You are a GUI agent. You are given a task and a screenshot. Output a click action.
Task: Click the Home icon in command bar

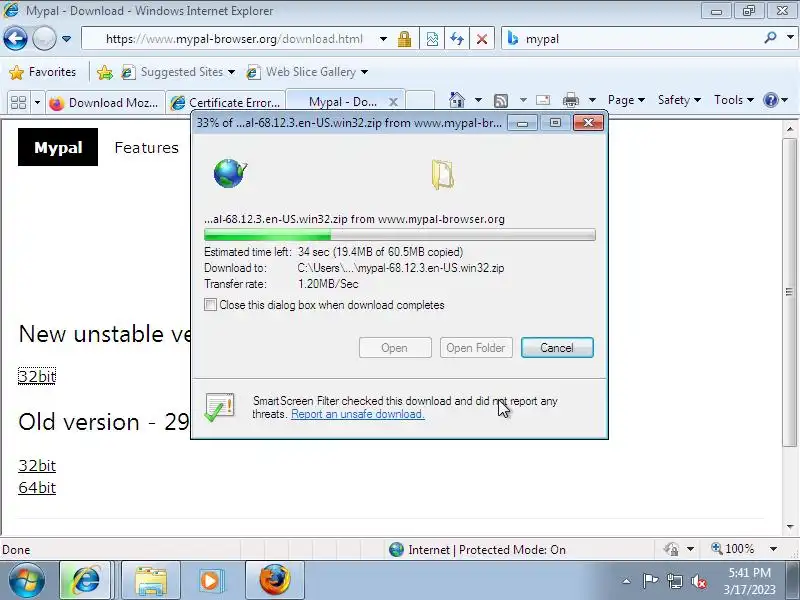pos(457,100)
